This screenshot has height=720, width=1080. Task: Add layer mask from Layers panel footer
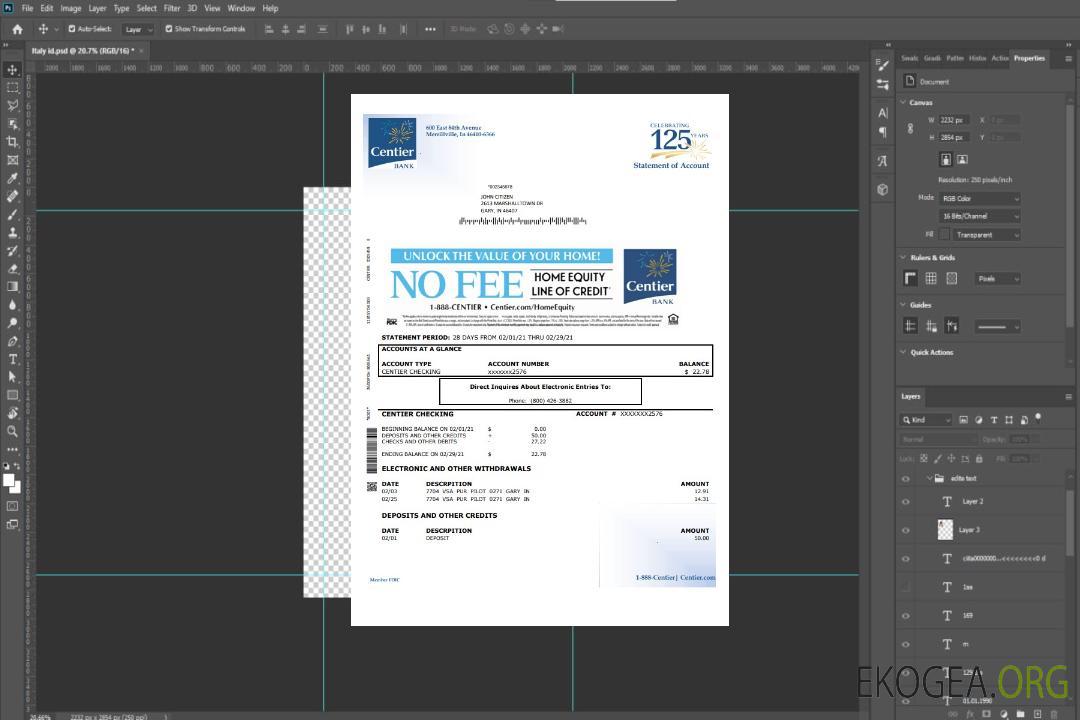pos(986,714)
